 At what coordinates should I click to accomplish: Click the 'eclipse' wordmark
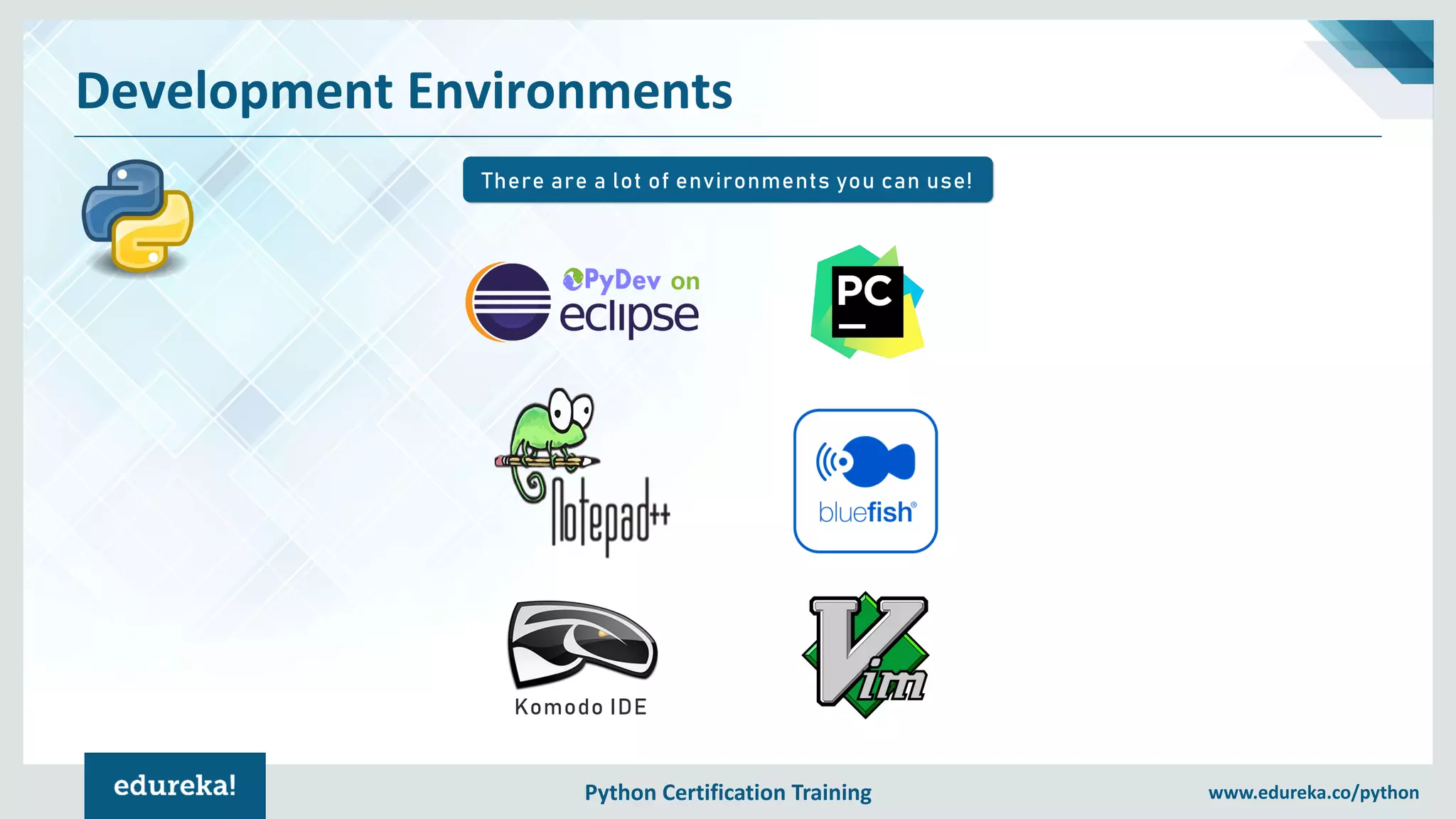click(629, 317)
